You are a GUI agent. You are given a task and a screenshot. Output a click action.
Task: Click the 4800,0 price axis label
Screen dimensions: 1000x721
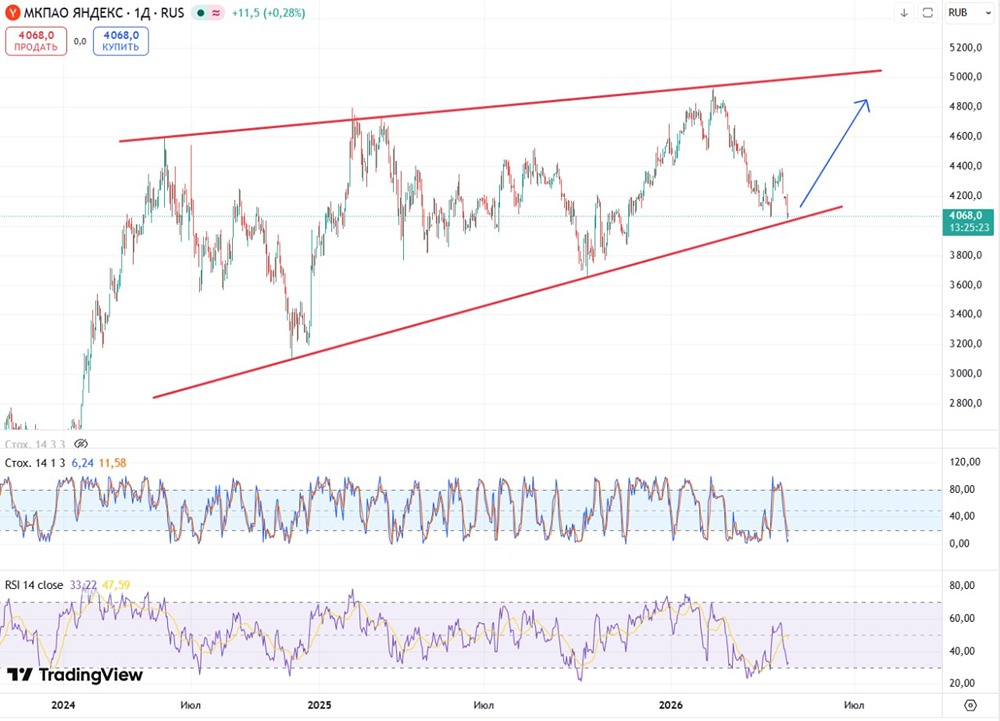click(965, 106)
